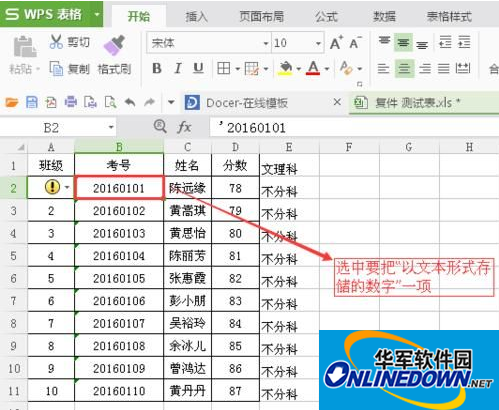Image resolution: width=499 pixels, height=410 pixels.
Task: Increase indent icon
Action: pos(464,42)
